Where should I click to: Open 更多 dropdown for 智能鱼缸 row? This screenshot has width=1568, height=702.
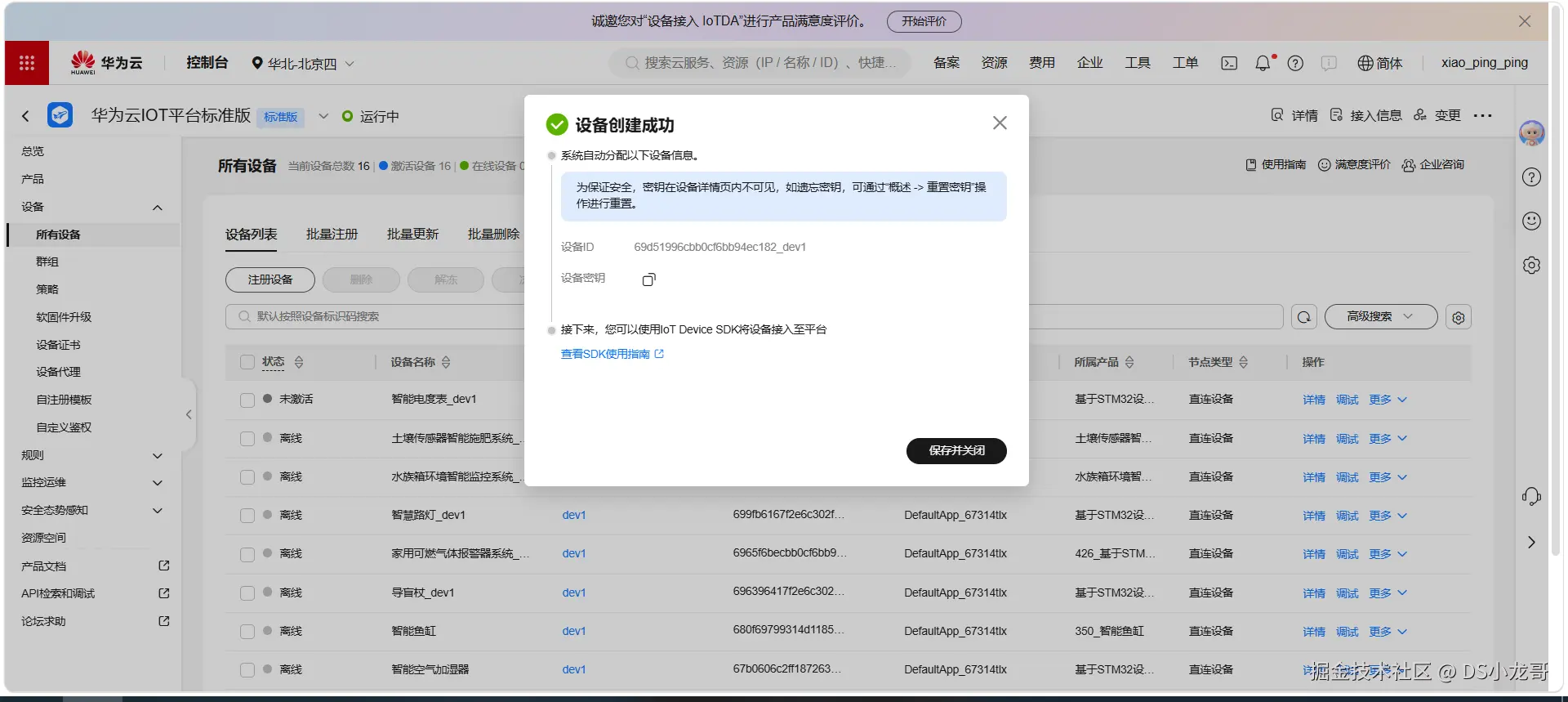(1388, 632)
